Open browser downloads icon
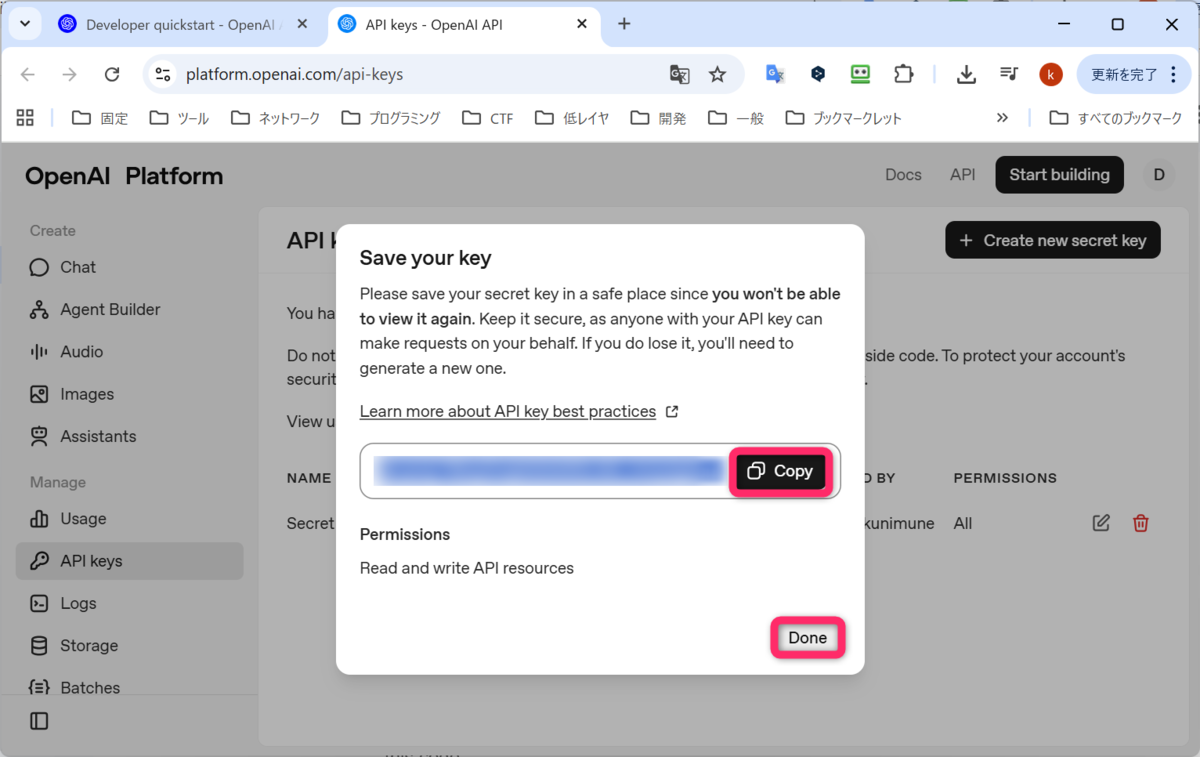Viewport: 1200px width, 757px height. click(x=966, y=74)
